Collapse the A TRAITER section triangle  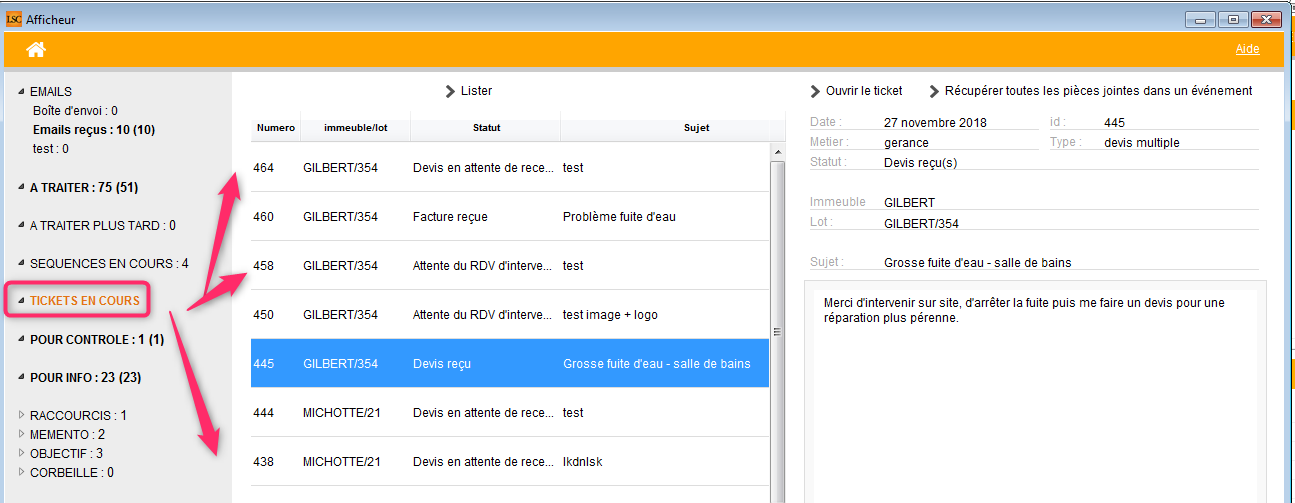tap(22, 188)
